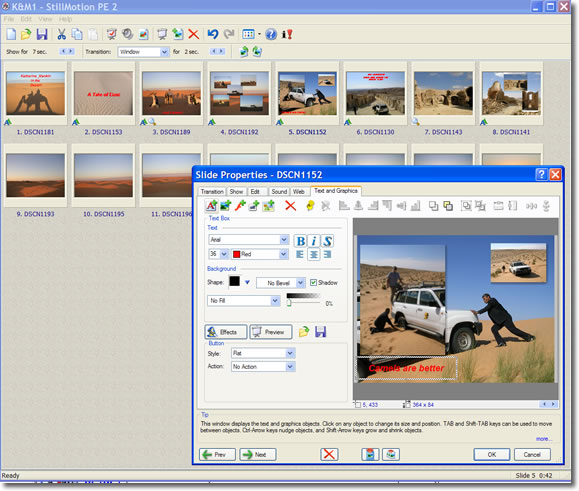Select the 'Camels are better' text box in preview
This screenshot has height=491, width=579.
coord(406,368)
